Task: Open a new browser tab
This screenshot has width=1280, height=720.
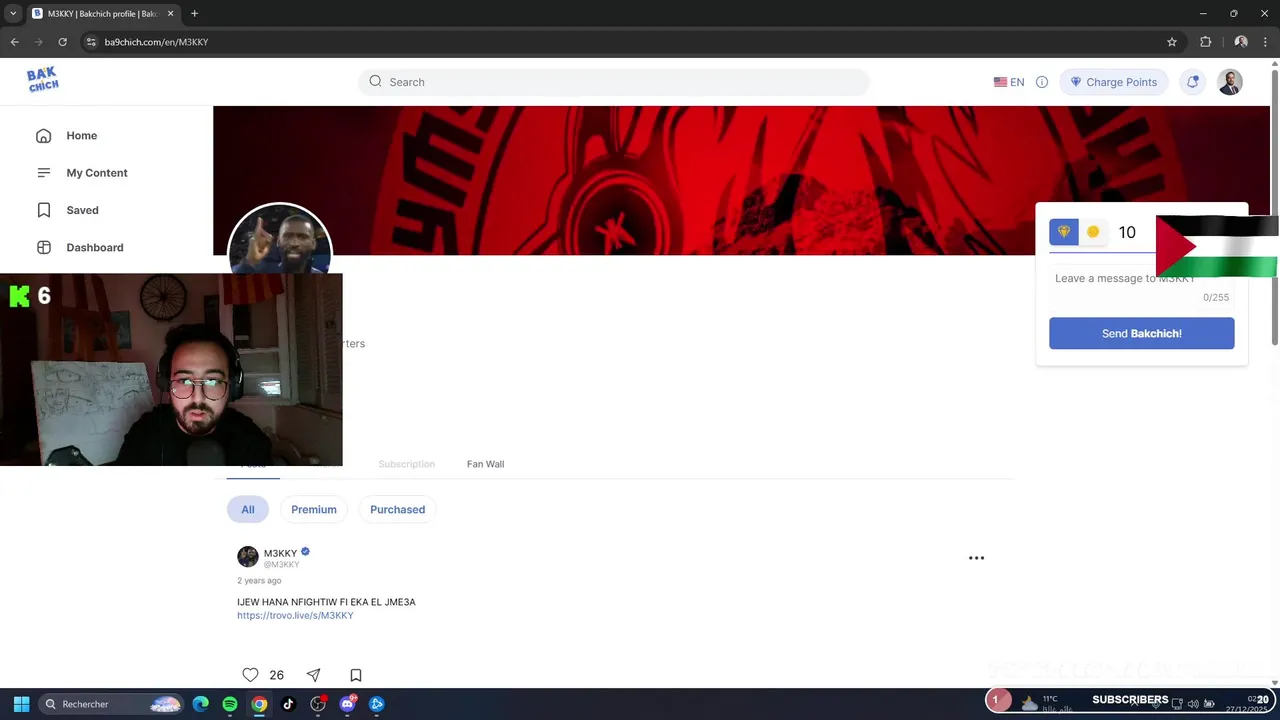Action: (x=194, y=14)
